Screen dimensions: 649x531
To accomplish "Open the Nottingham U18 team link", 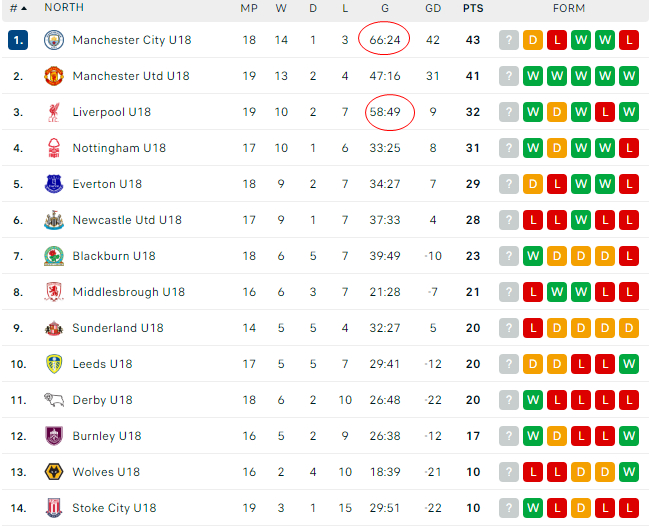I will (119, 148).
